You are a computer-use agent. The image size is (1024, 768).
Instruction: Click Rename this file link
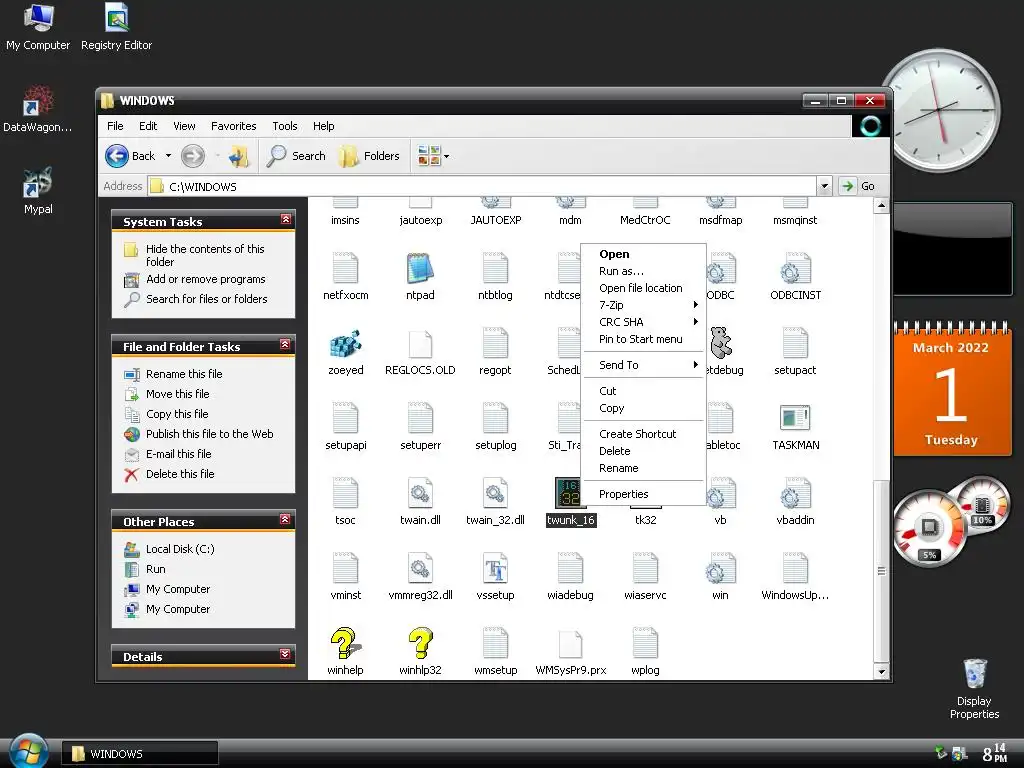point(184,374)
